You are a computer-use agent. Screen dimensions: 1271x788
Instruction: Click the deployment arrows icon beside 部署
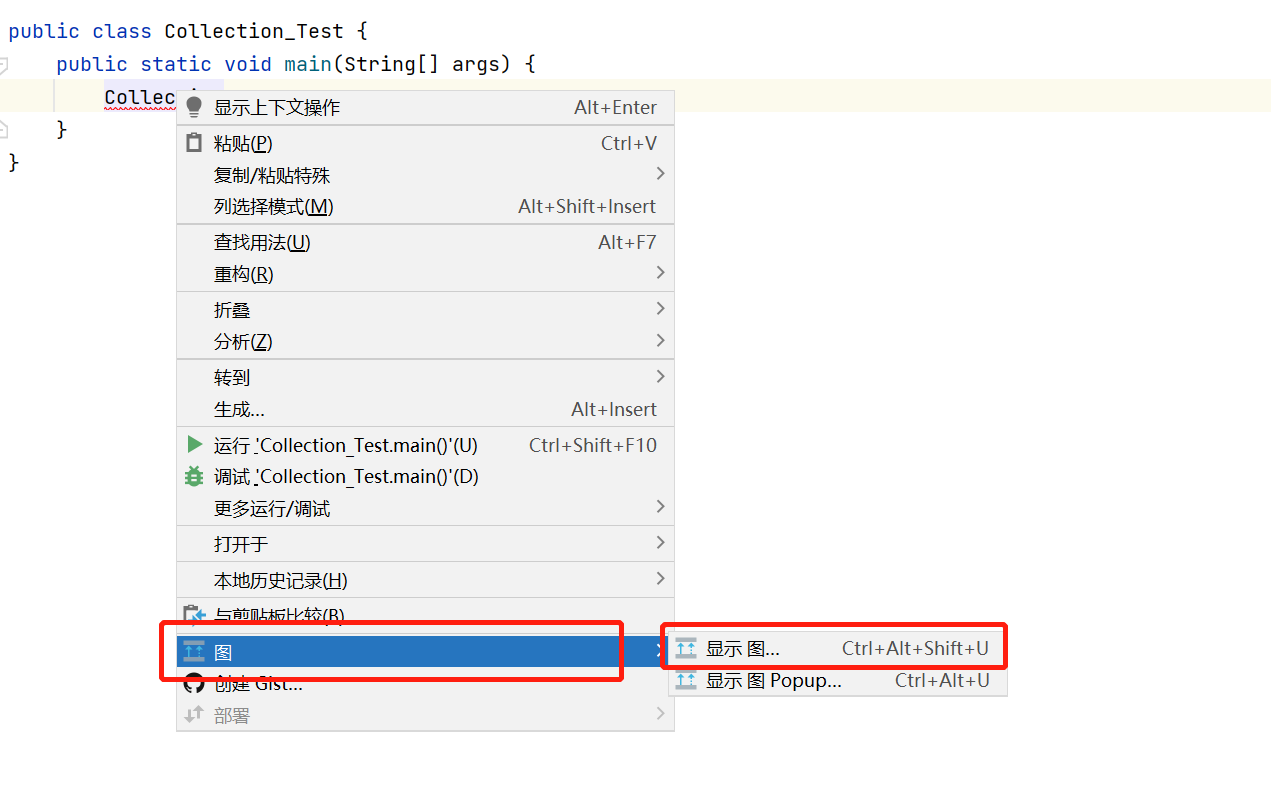click(194, 716)
